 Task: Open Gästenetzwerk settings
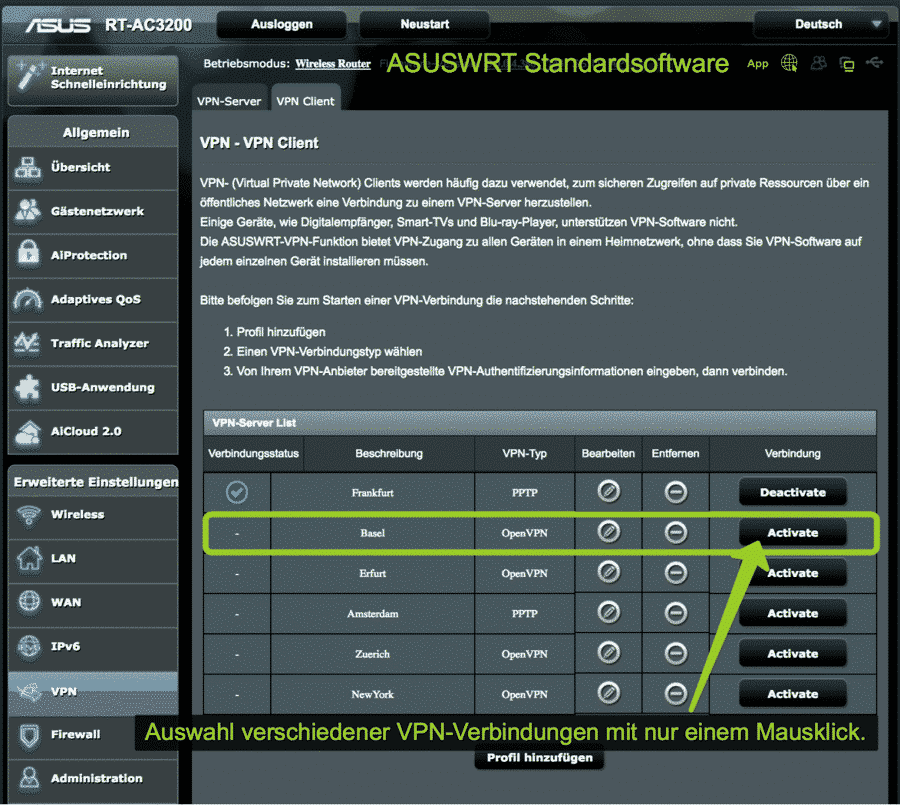pos(93,211)
